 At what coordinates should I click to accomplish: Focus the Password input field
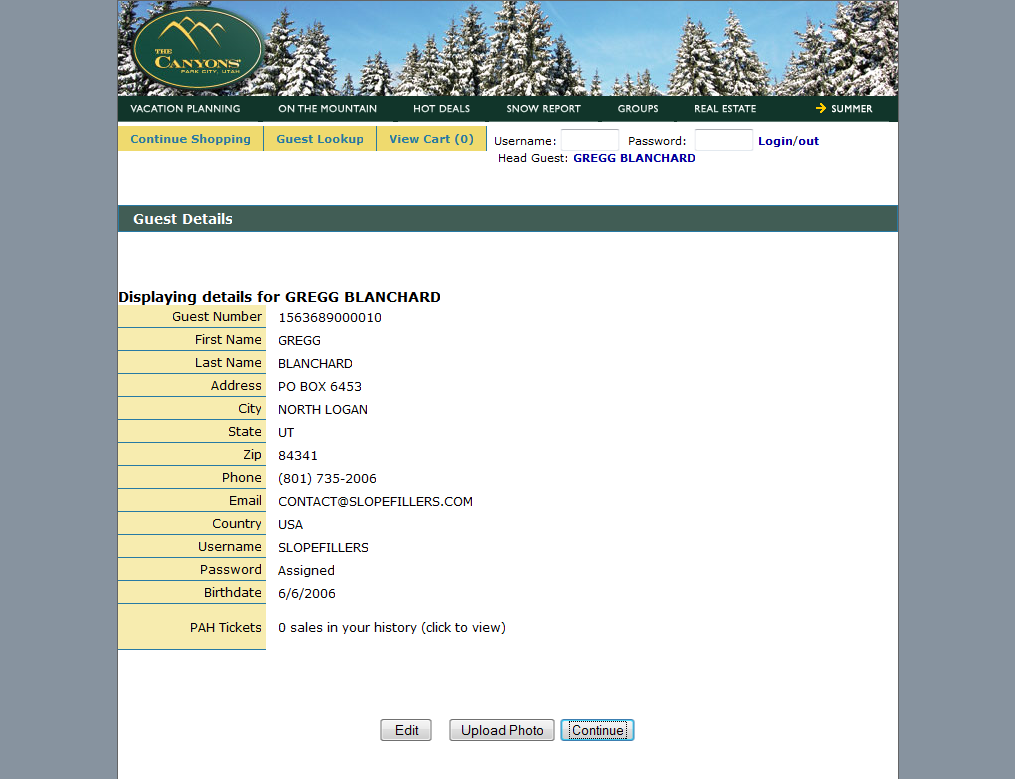click(723, 141)
